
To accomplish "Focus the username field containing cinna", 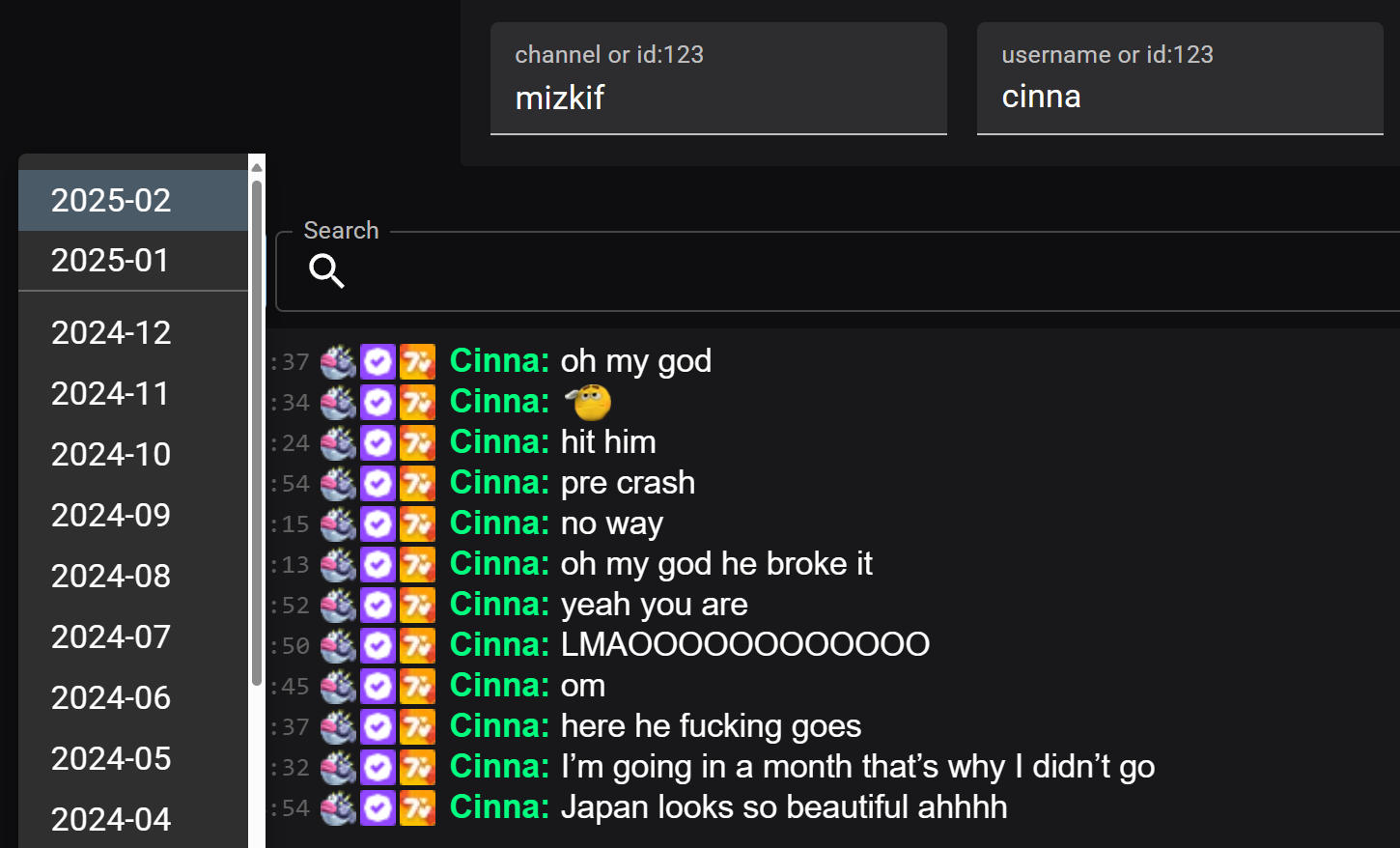I will click(1180, 78).
